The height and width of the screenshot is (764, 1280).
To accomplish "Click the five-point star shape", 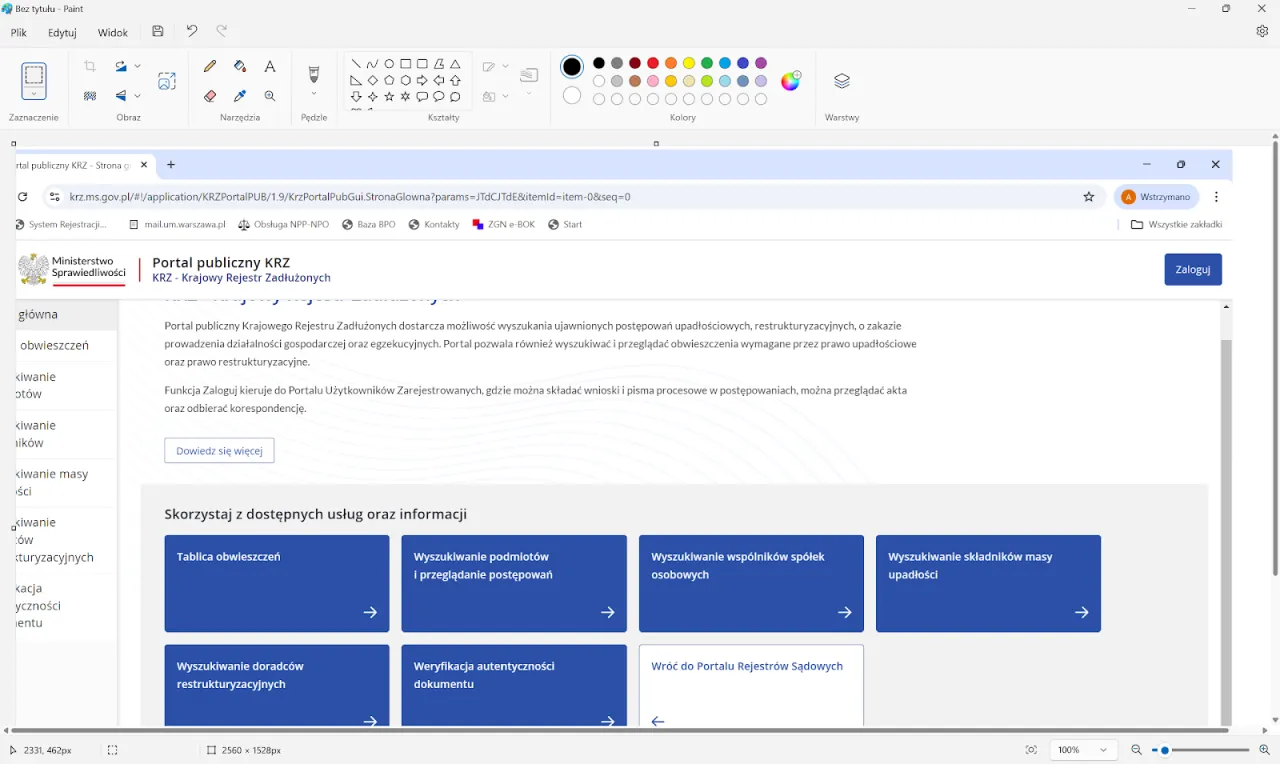I will pyautogui.click(x=389, y=97).
